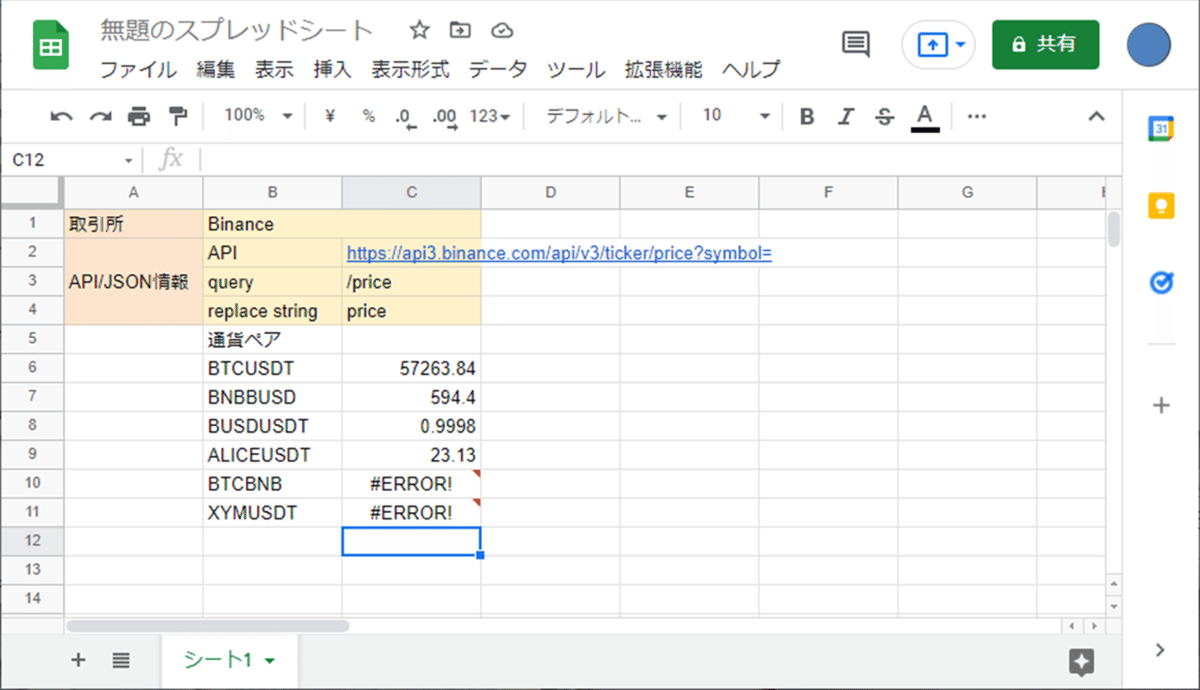1200x690 pixels.
Task: Open present button dropdown arrow
Action: tap(961, 45)
